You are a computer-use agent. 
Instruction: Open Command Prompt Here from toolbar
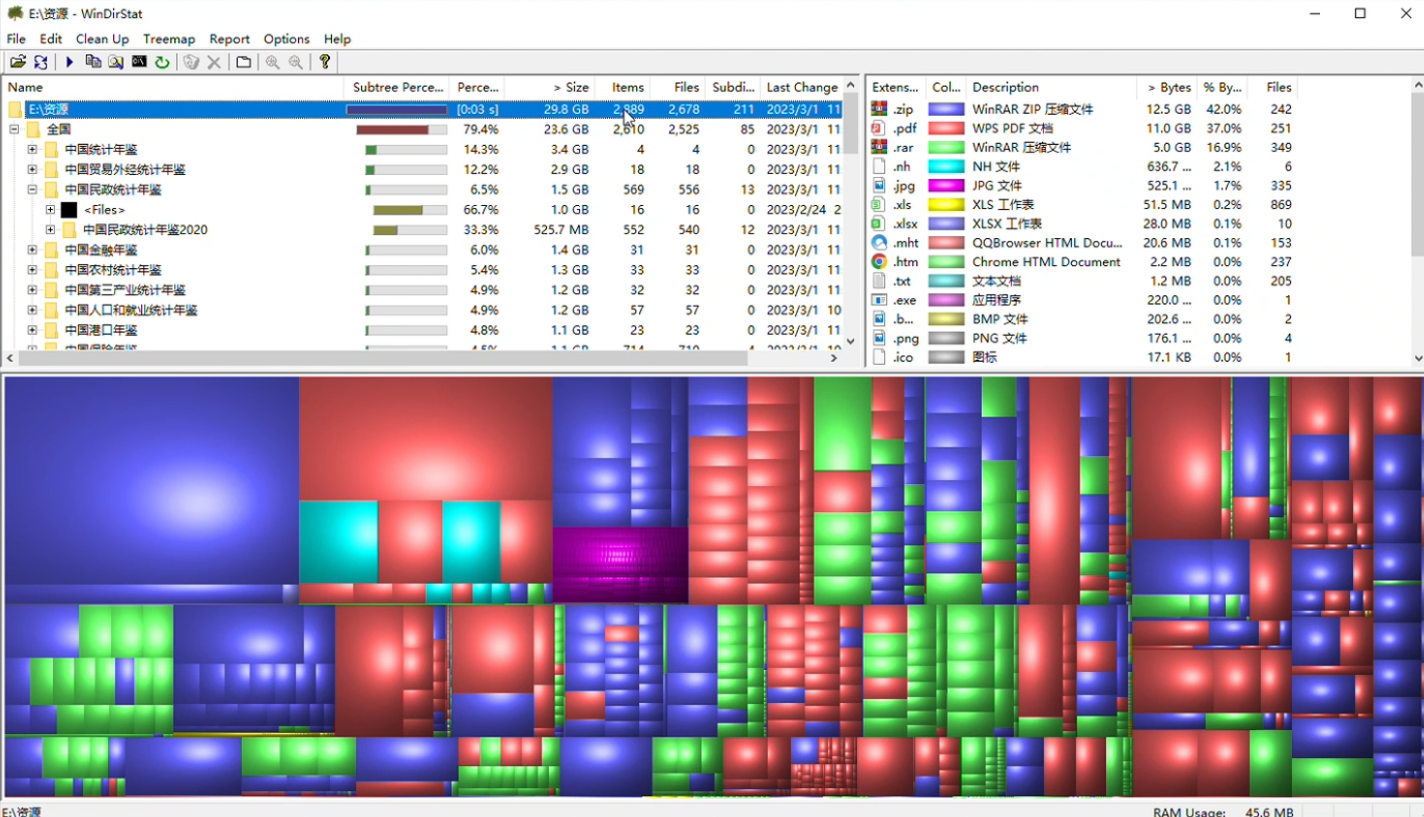[x=139, y=62]
